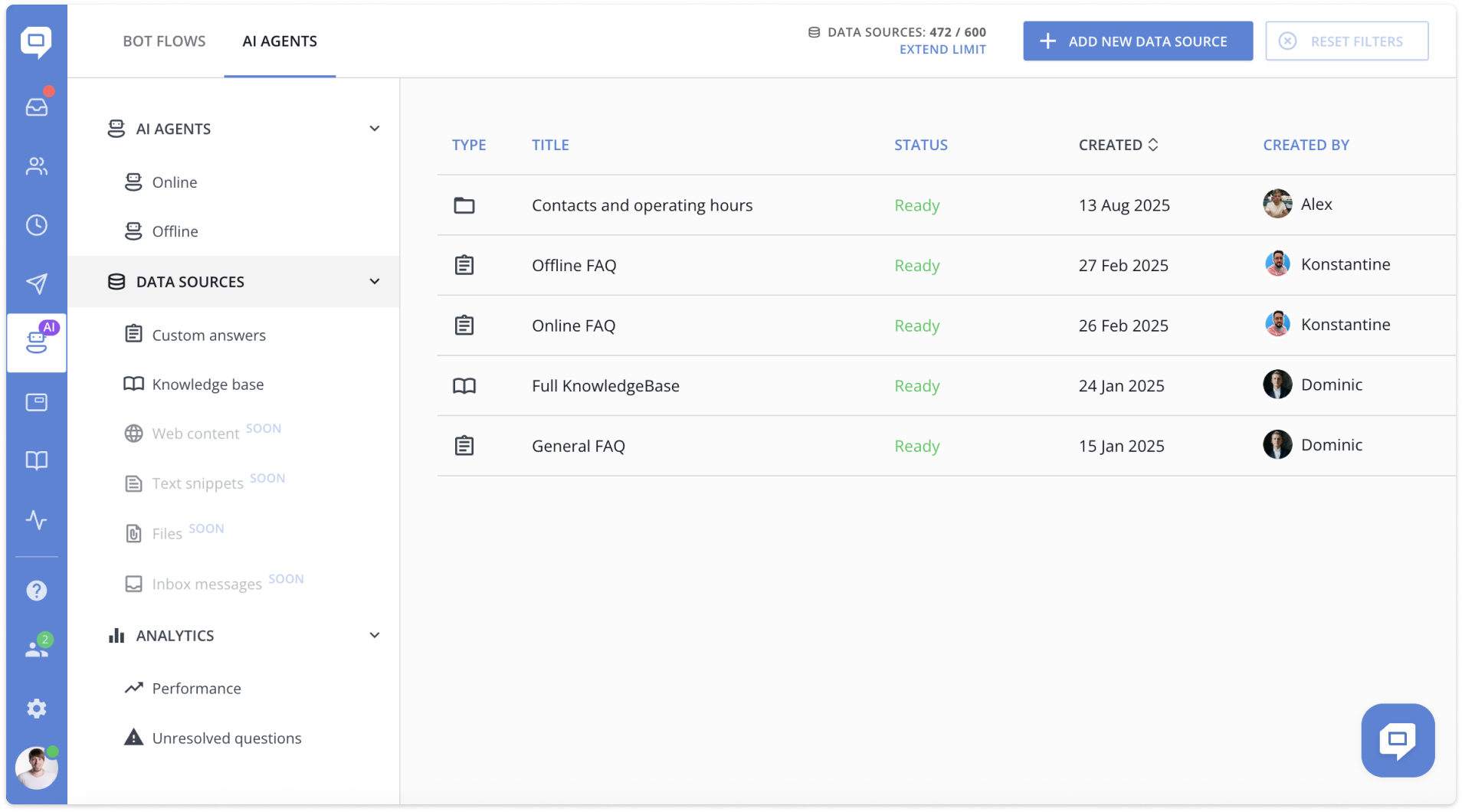
Task: Click the database icon beside DATA SOURCES count
Action: tap(814, 32)
